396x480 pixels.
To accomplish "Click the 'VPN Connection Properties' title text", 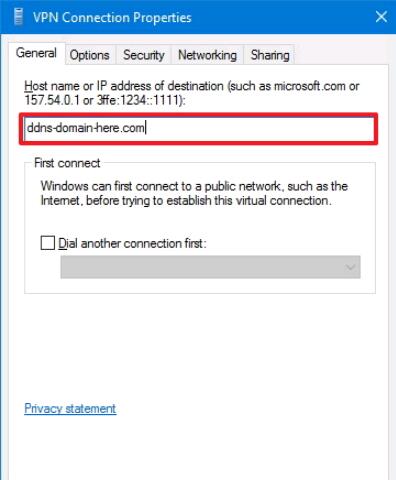I will click(x=112, y=17).
